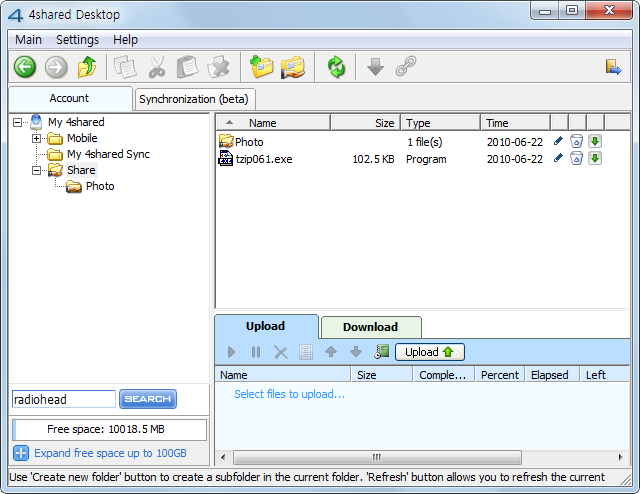
Task: Select My 4shared root in tree
Action: point(76,122)
